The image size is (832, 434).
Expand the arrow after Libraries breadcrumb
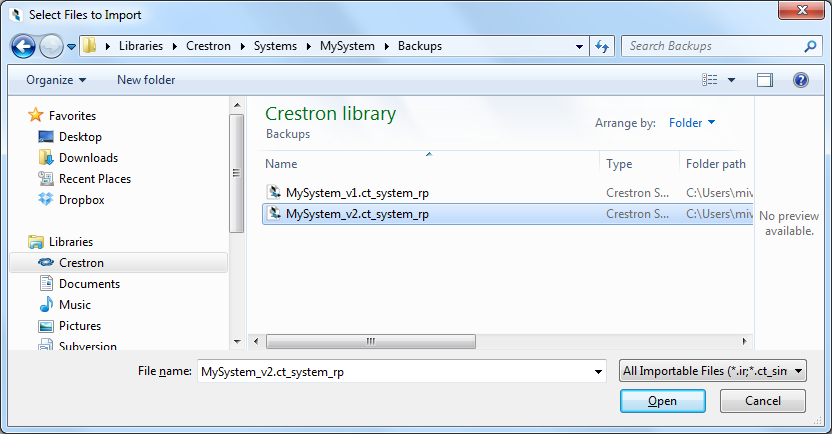174,47
